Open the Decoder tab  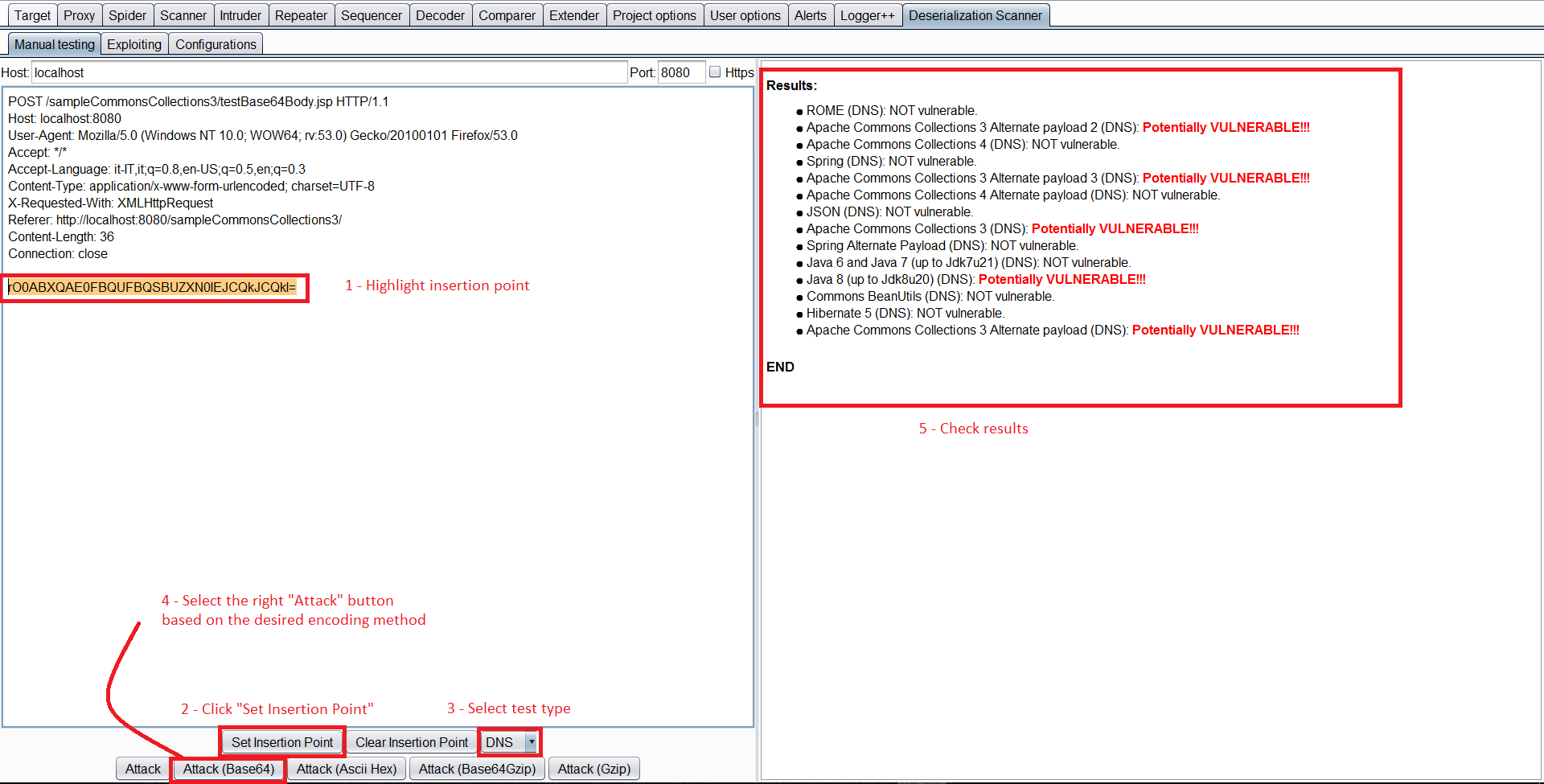point(440,14)
